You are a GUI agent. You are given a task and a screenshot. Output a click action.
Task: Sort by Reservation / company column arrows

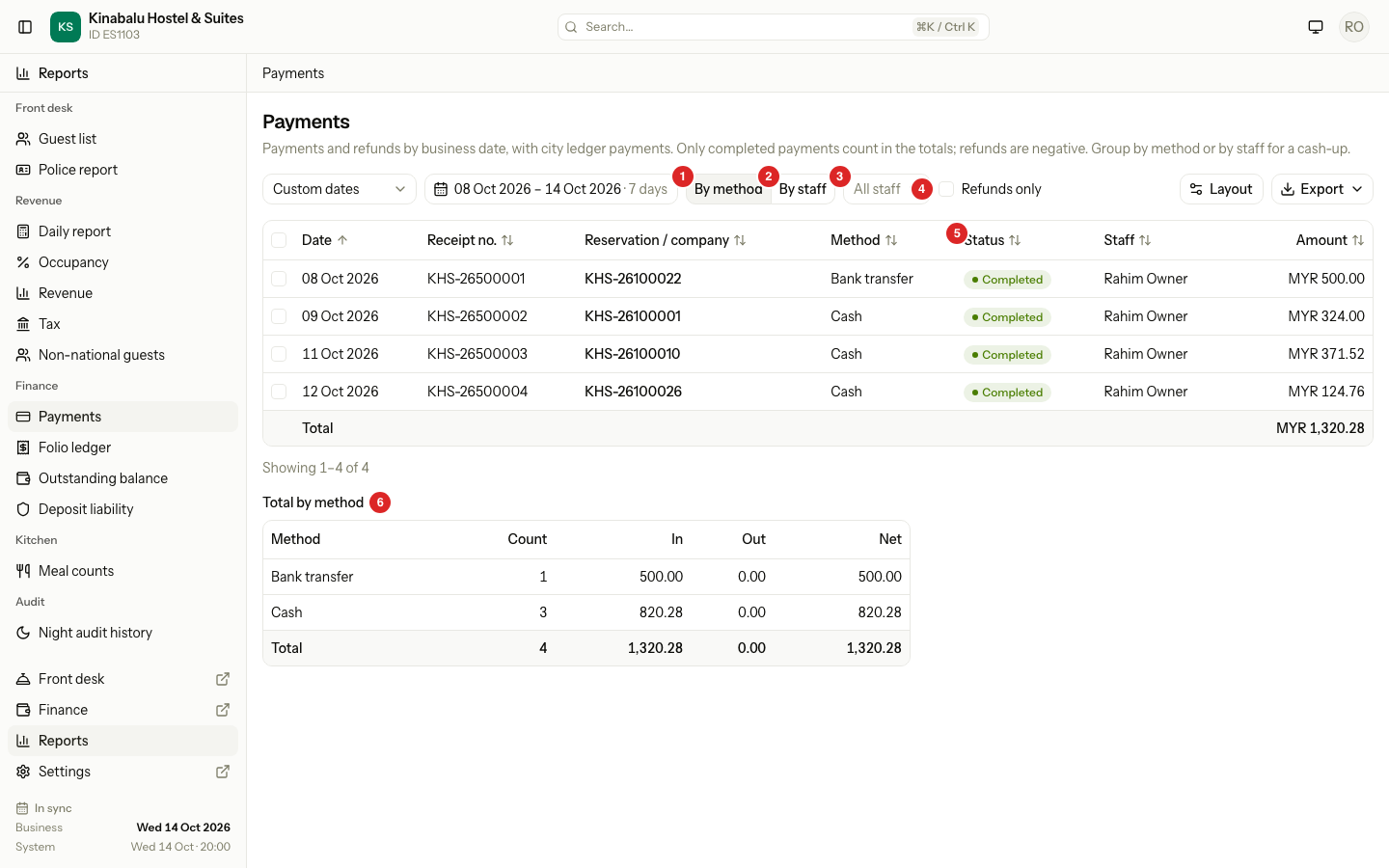pyautogui.click(x=740, y=240)
